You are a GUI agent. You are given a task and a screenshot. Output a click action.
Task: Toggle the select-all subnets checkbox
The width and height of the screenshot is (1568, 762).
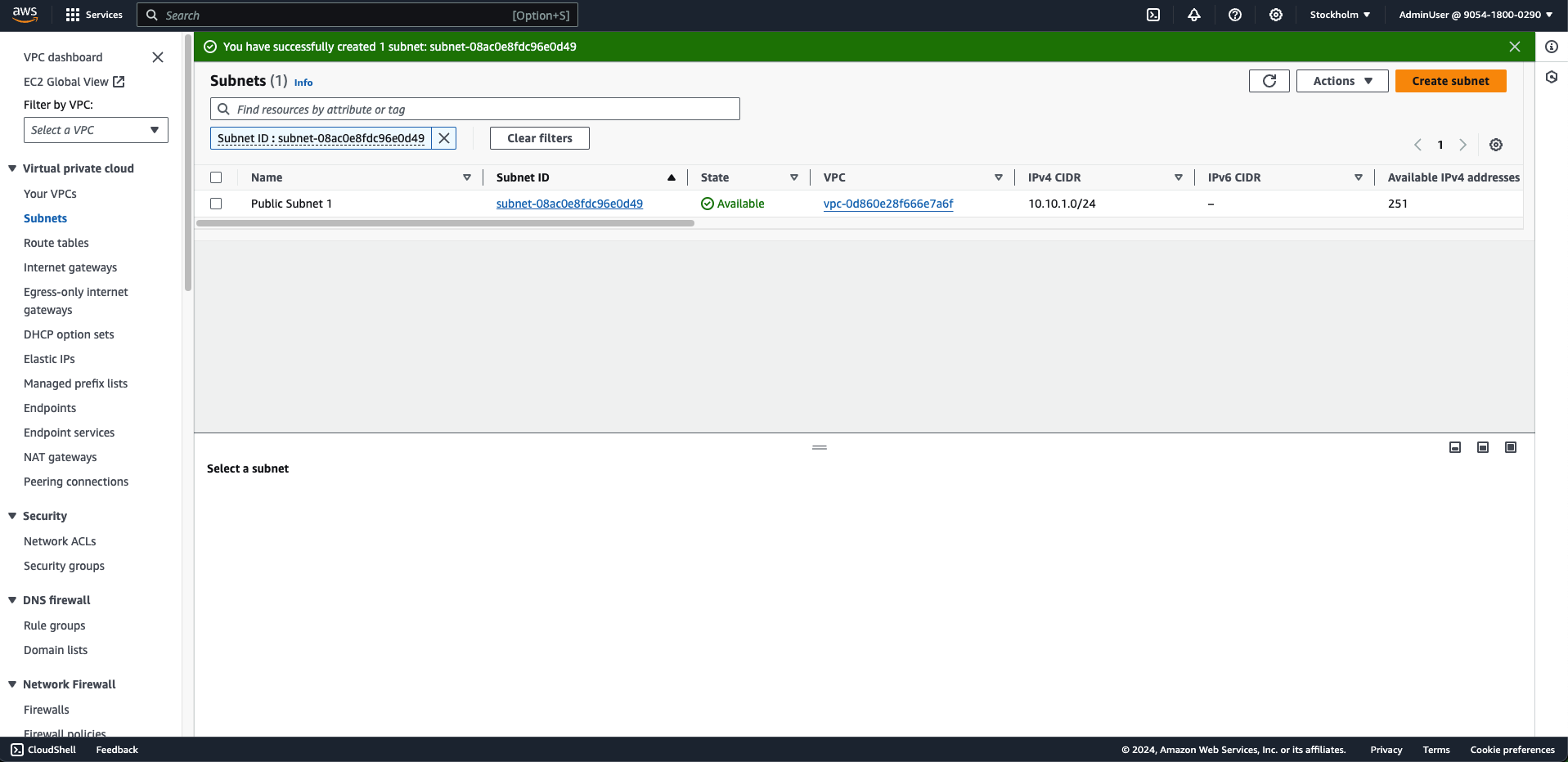coord(216,177)
